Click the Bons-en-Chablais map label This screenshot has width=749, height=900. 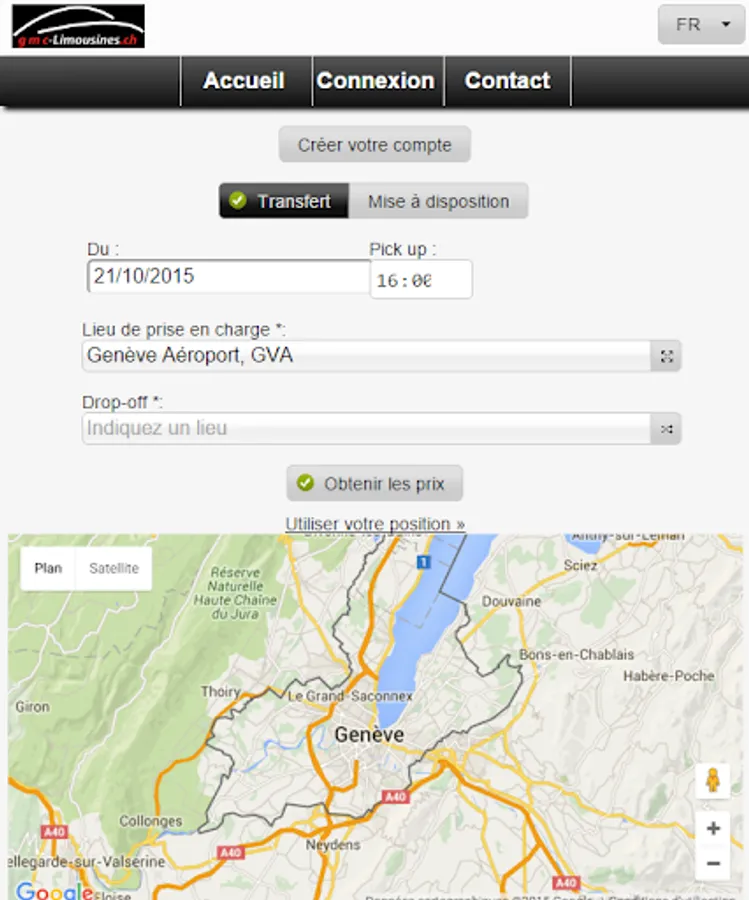[x=577, y=654]
